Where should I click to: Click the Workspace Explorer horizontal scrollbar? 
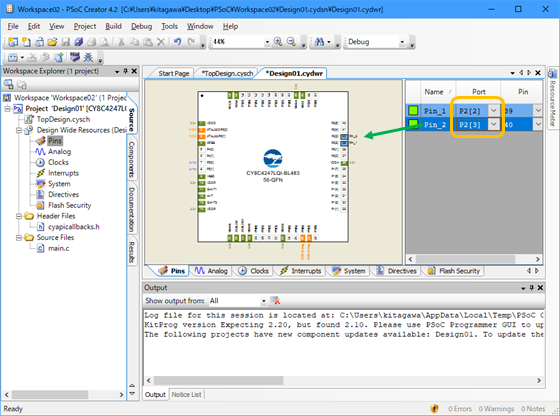[64, 395]
